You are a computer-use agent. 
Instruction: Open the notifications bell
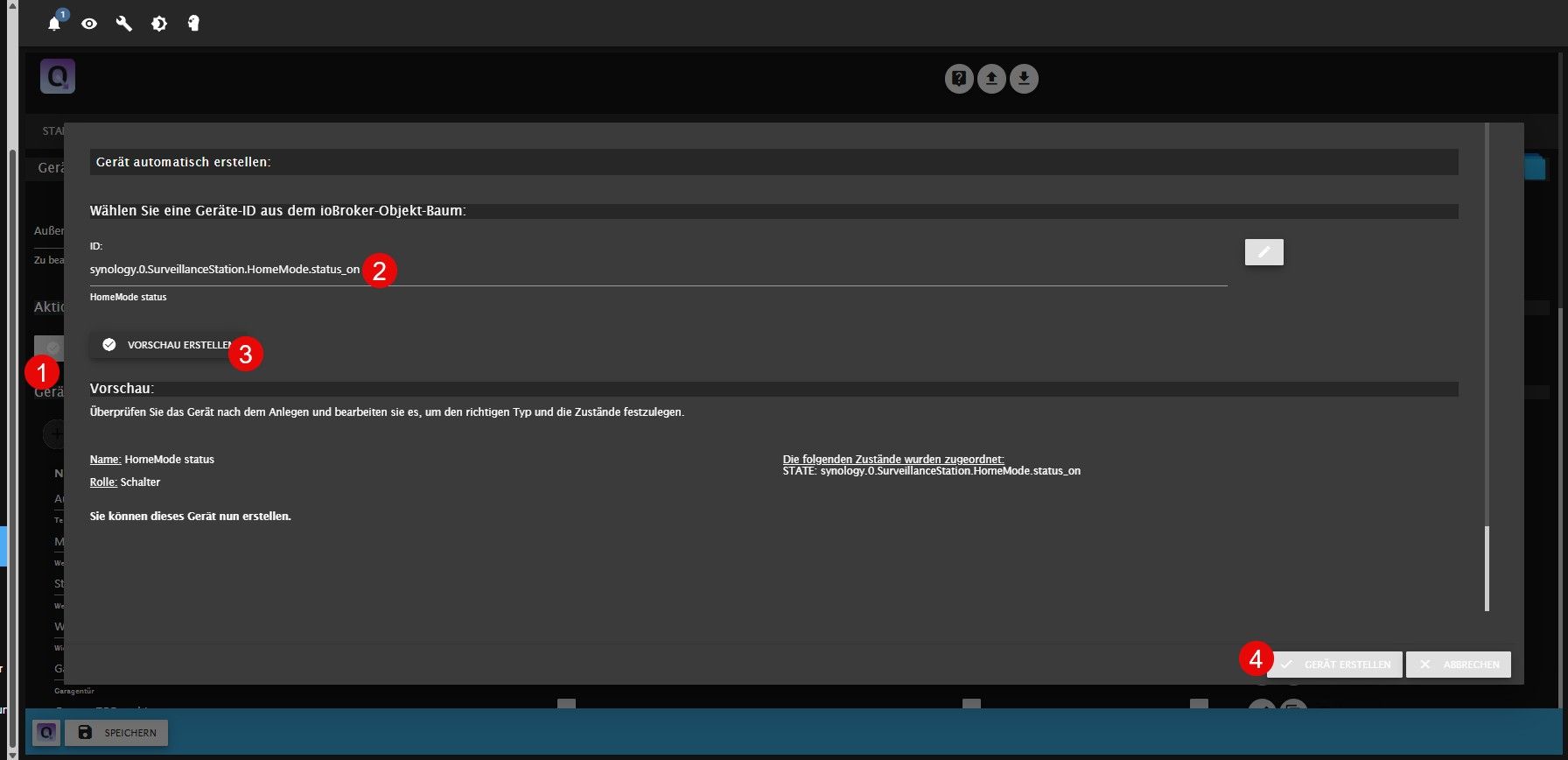[x=54, y=24]
